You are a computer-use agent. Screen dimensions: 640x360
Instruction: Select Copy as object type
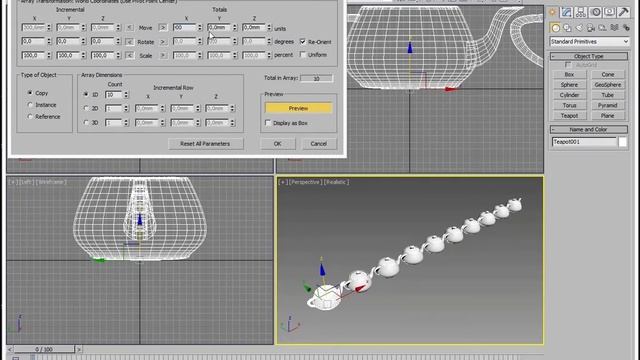tap(30, 93)
